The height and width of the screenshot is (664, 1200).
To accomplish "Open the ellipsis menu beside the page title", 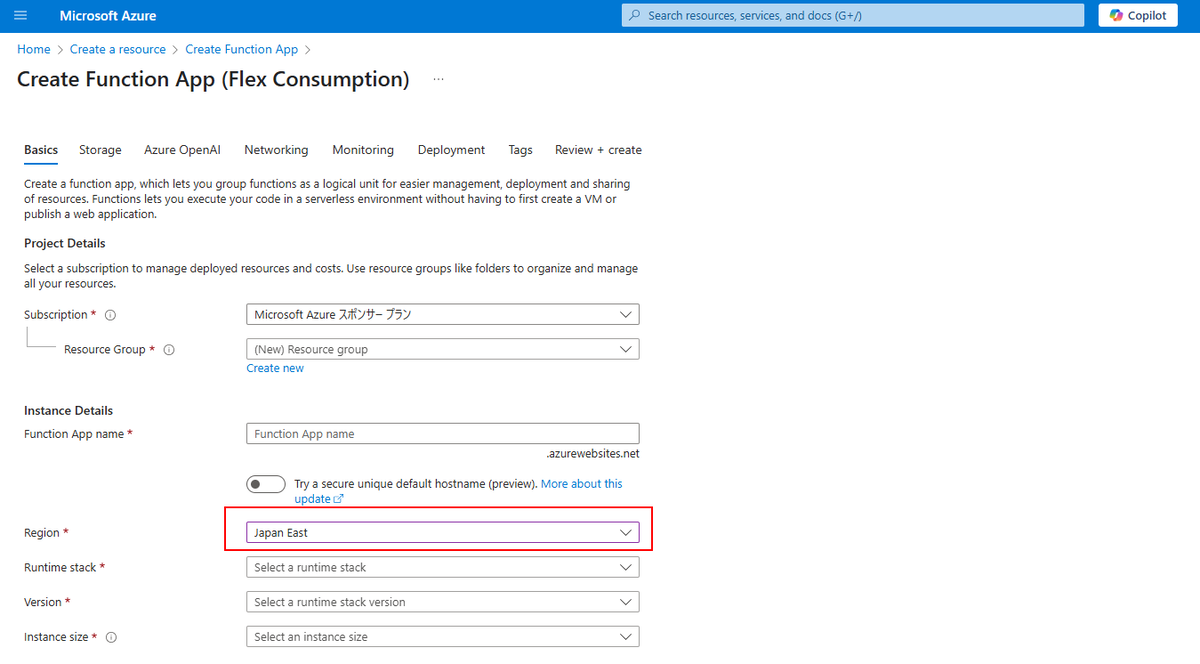I will [x=438, y=80].
